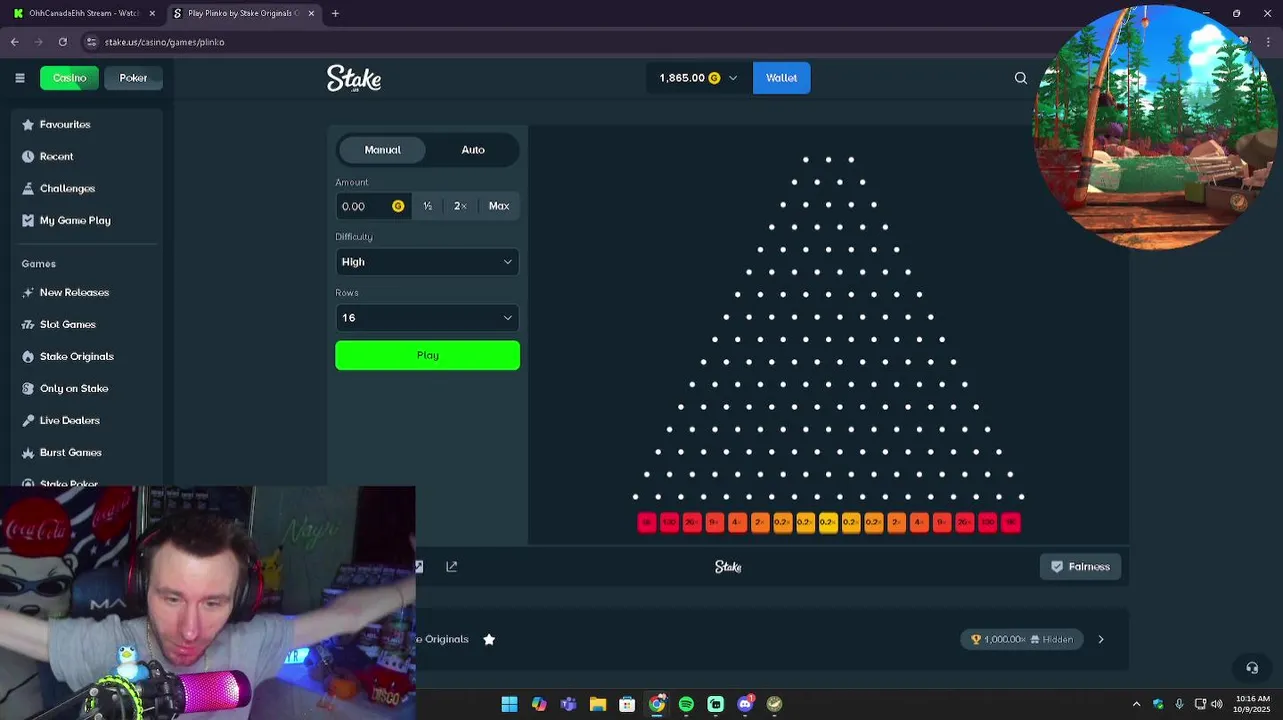This screenshot has width=1283, height=720.
Task: Click the Stake logo in header
Action: click(x=354, y=79)
